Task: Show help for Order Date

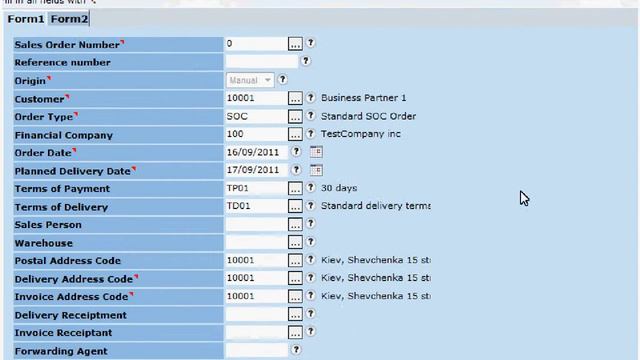Action: 296,151
